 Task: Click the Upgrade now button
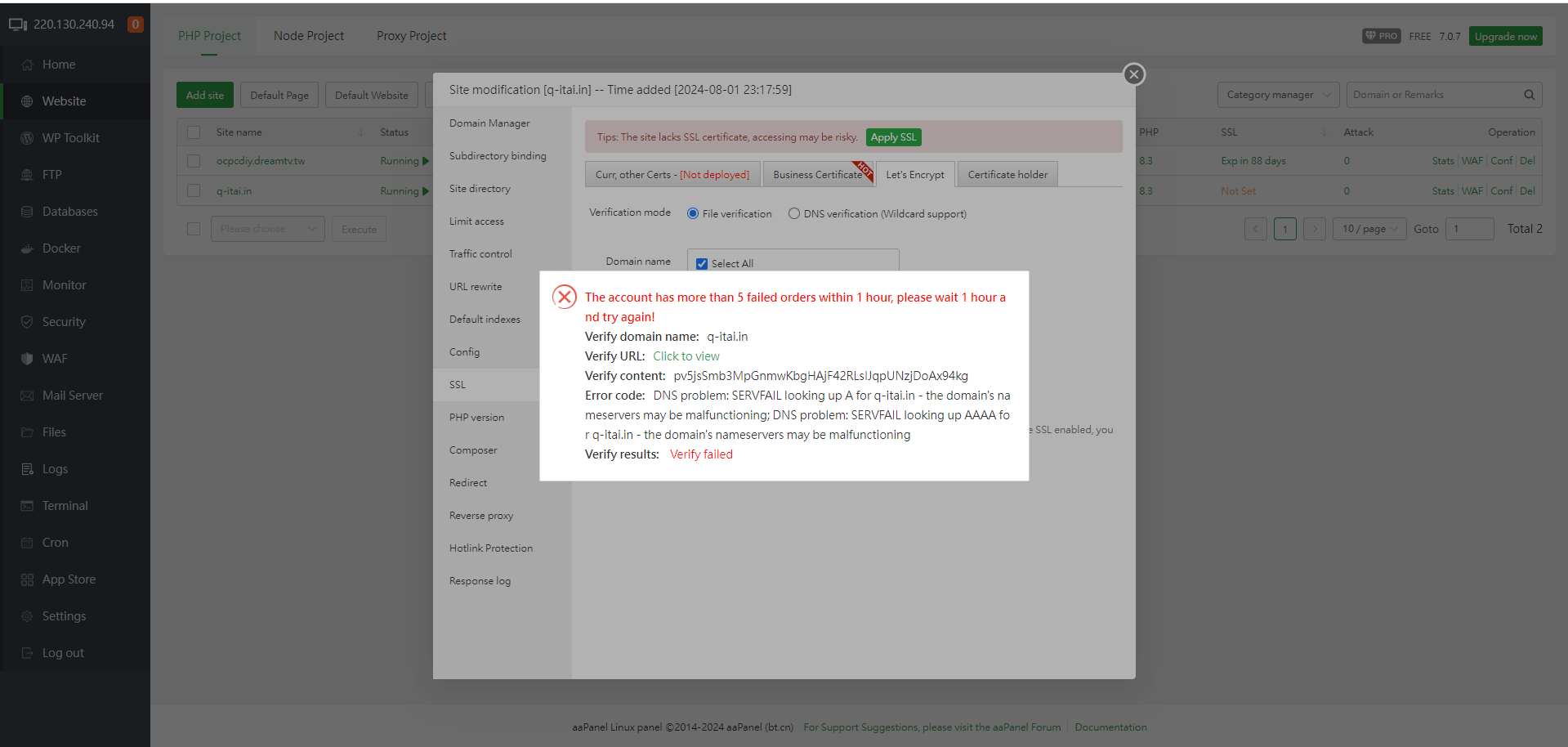(x=1505, y=36)
